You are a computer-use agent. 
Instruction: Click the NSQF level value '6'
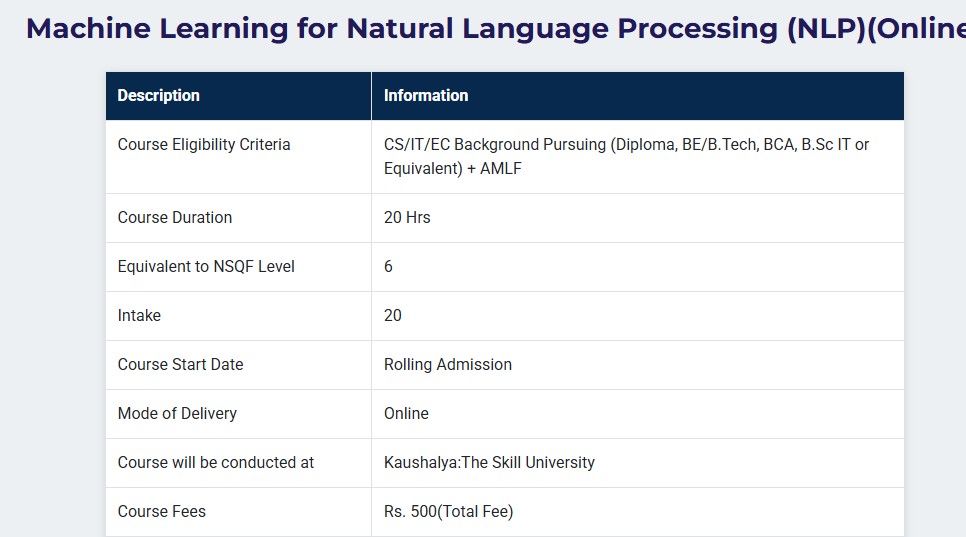pos(389,267)
